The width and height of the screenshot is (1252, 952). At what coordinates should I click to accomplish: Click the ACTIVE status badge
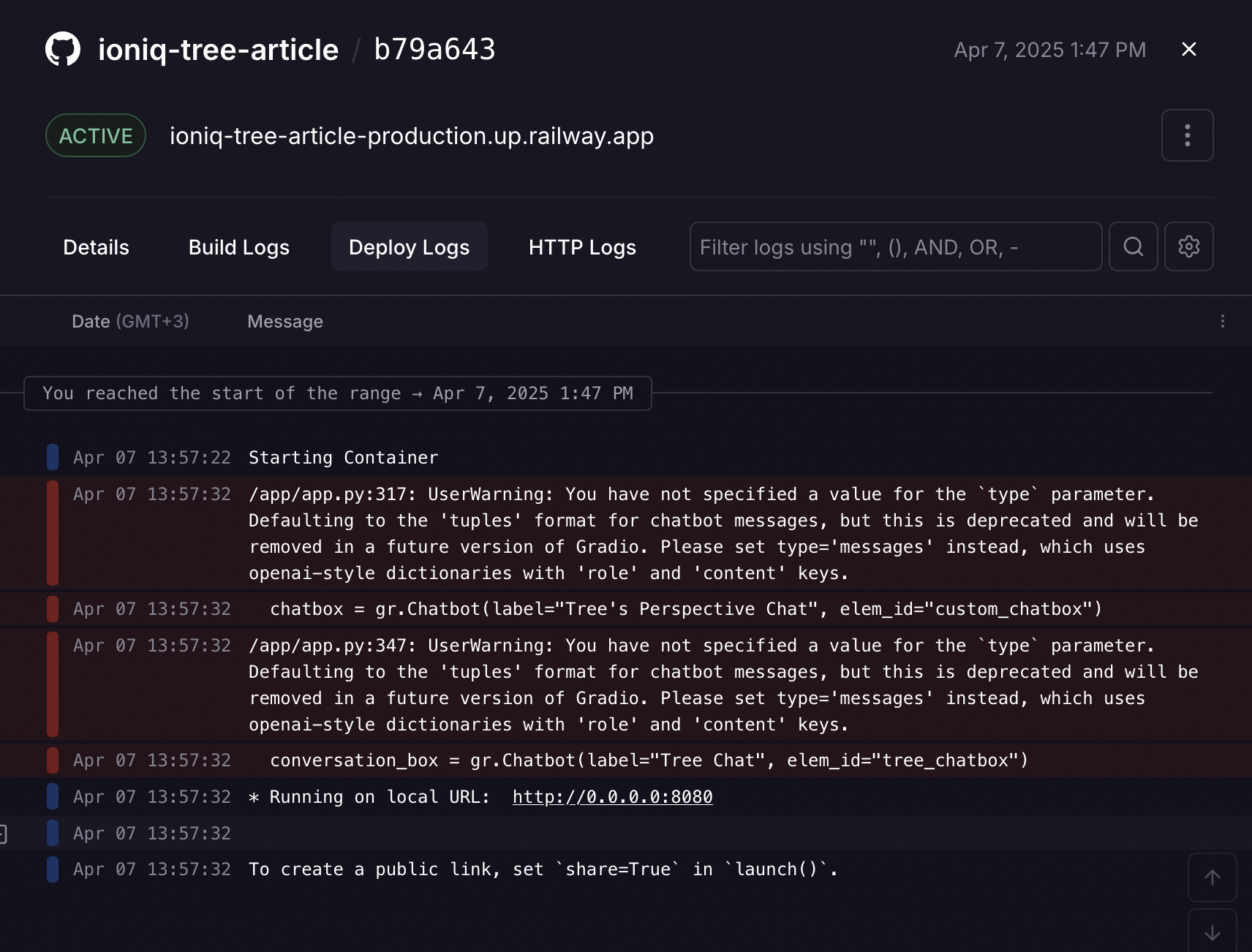pyautogui.click(x=96, y=136)
